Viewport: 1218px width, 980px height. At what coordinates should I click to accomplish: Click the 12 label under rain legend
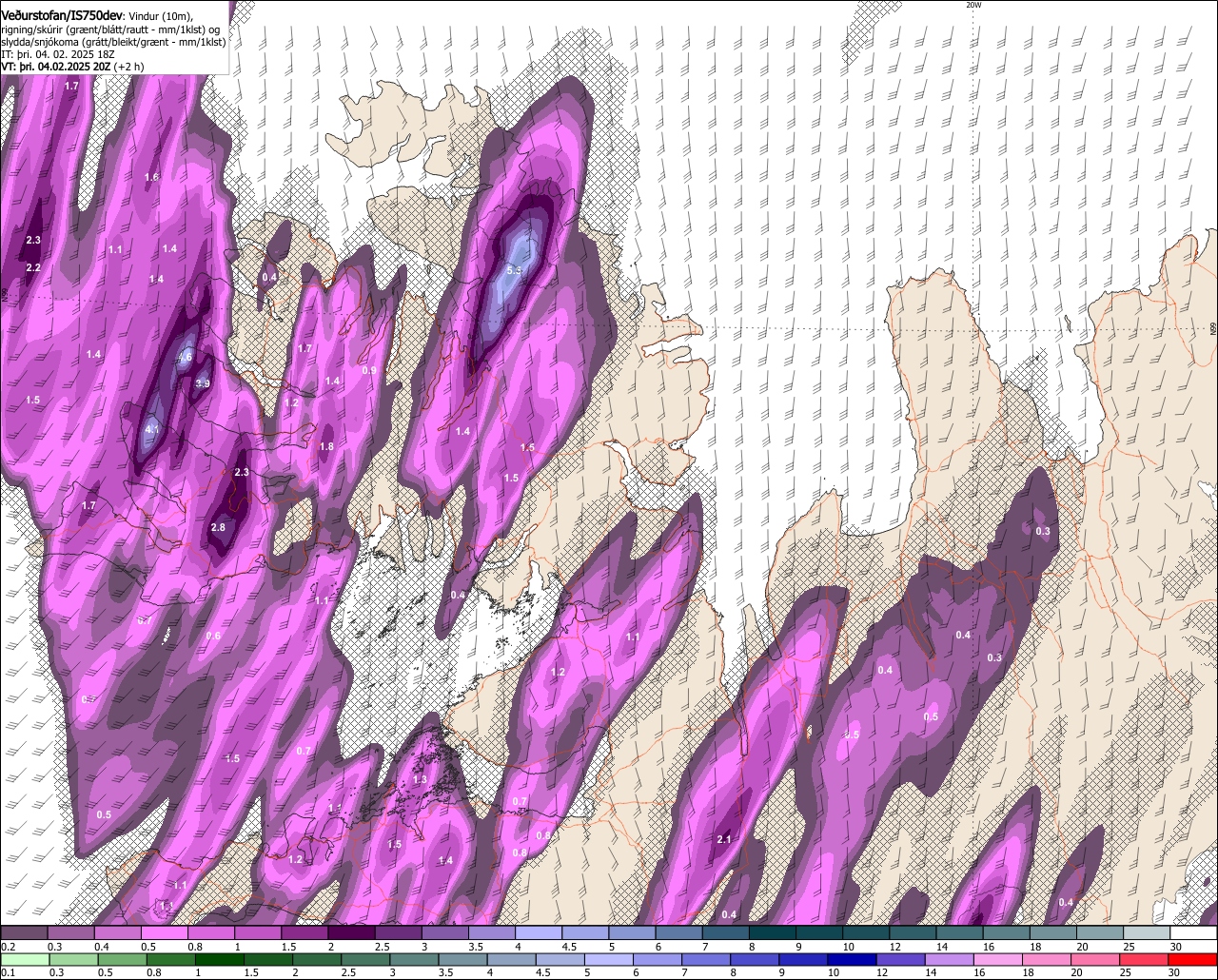click(882, 972)
